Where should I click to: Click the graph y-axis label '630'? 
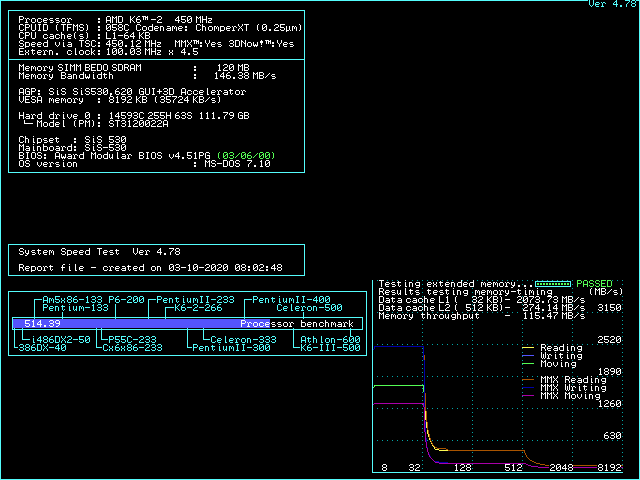click(x=612, y=436)
